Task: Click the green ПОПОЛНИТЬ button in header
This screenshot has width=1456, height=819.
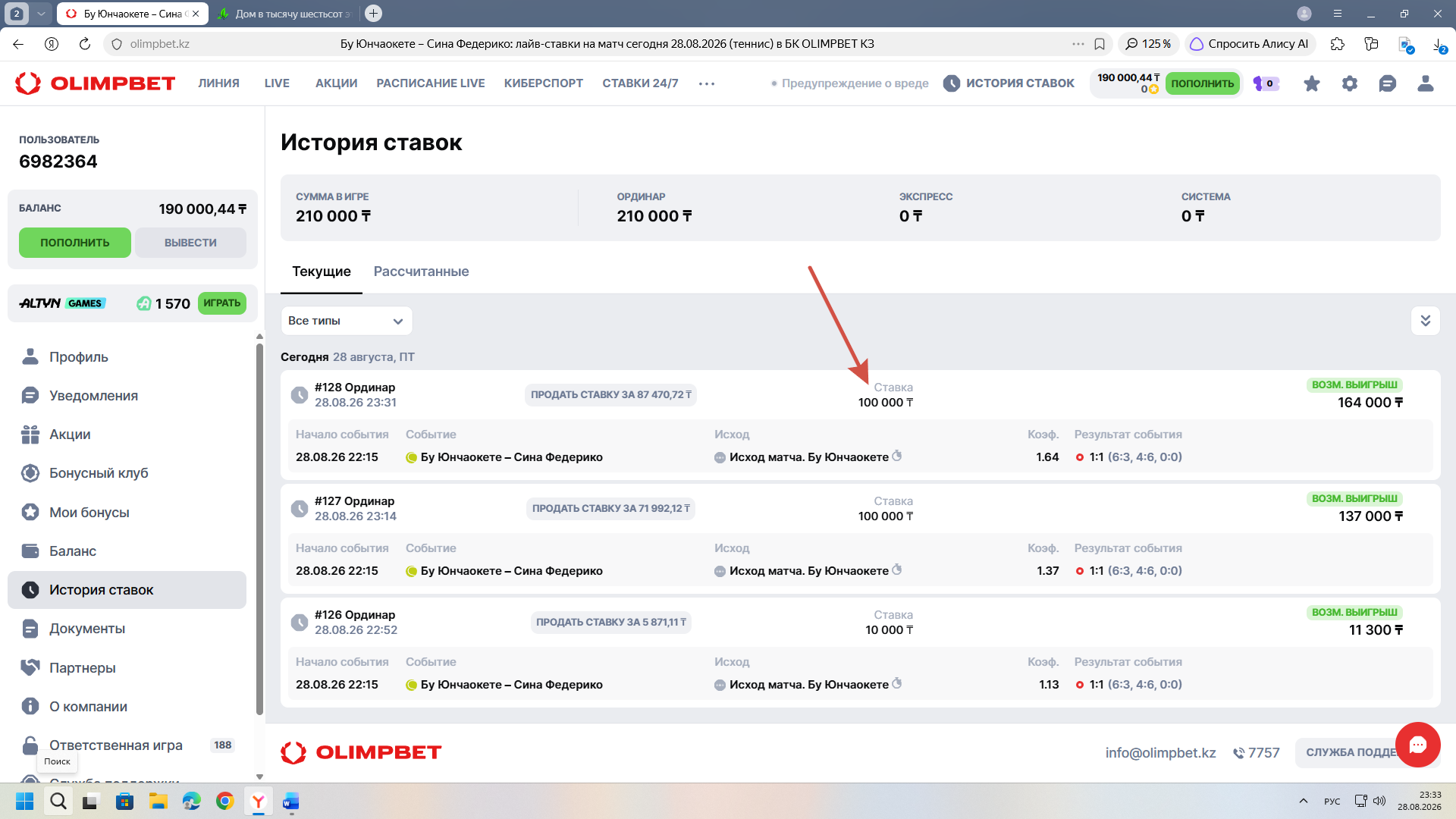Action: click(x=1203, y=83)
